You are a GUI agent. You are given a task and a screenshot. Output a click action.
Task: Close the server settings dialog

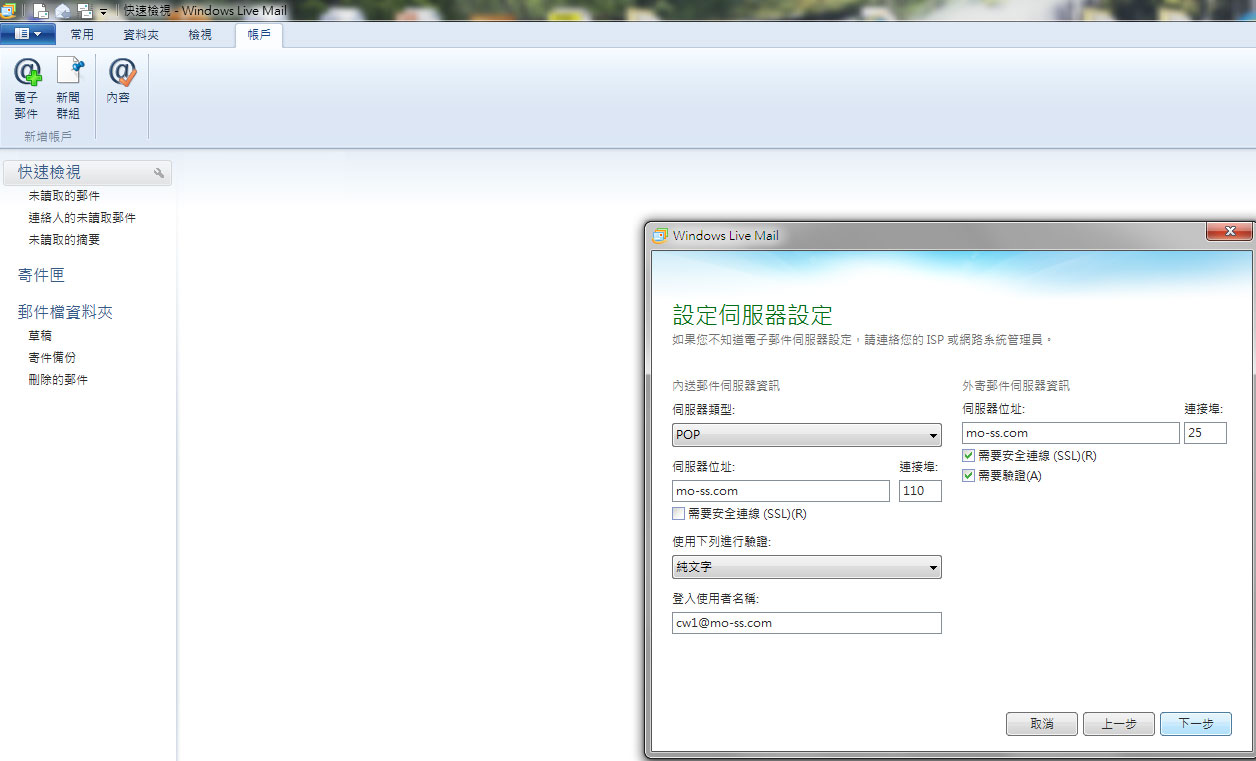pos(1229,232)
